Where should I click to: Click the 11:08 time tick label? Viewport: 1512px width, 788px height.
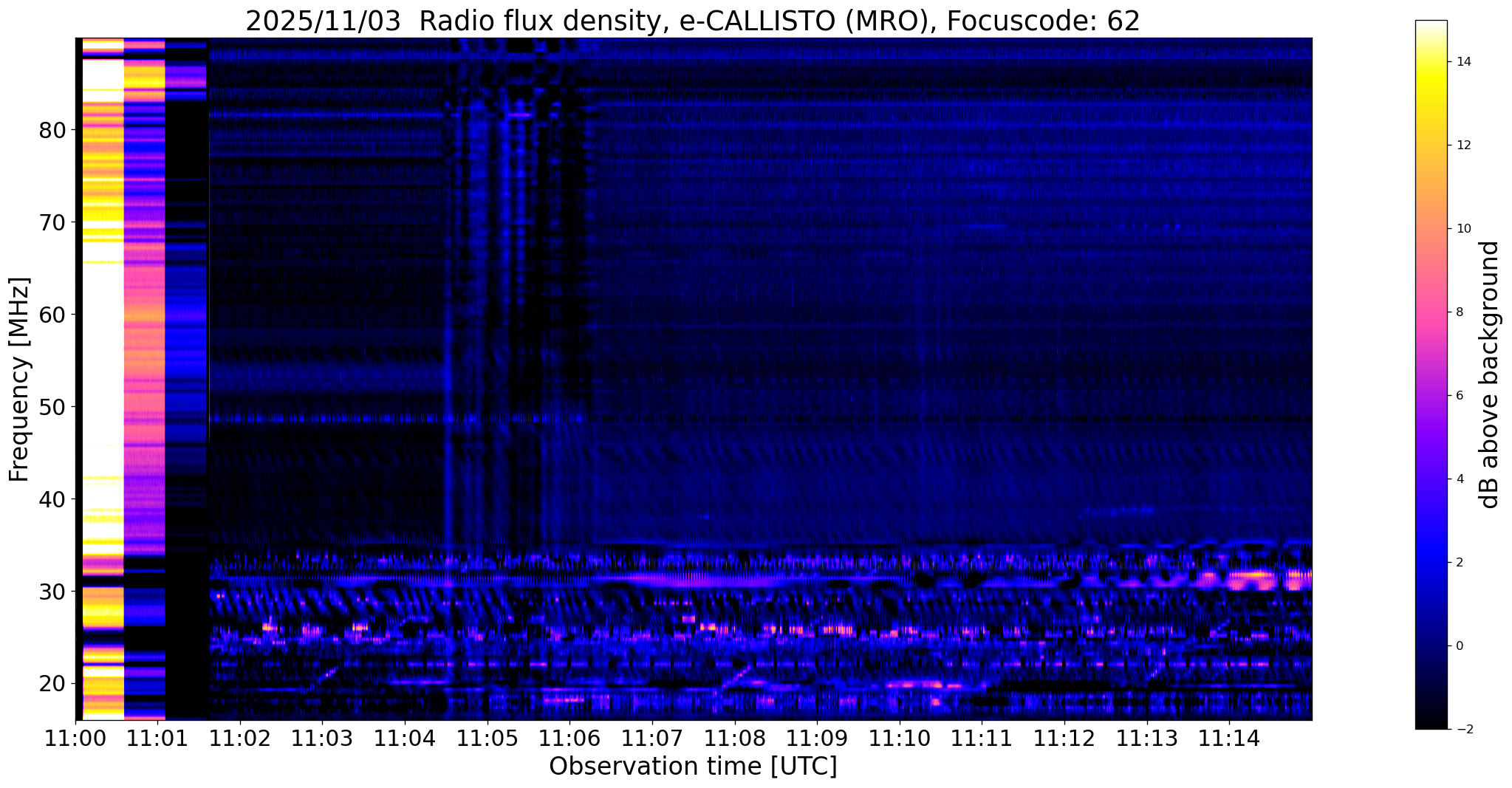tap(735, 739)
